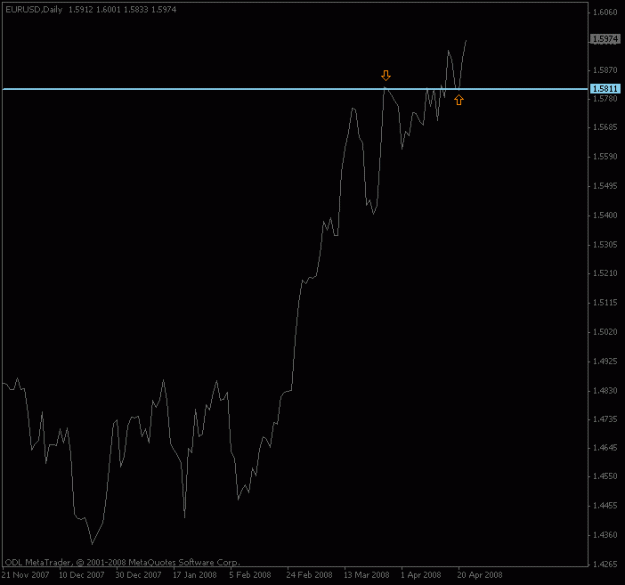Viewport: 625px width, 585px height.
Task: Click the 1.5974 current price tag
Action: coord(605,39)
